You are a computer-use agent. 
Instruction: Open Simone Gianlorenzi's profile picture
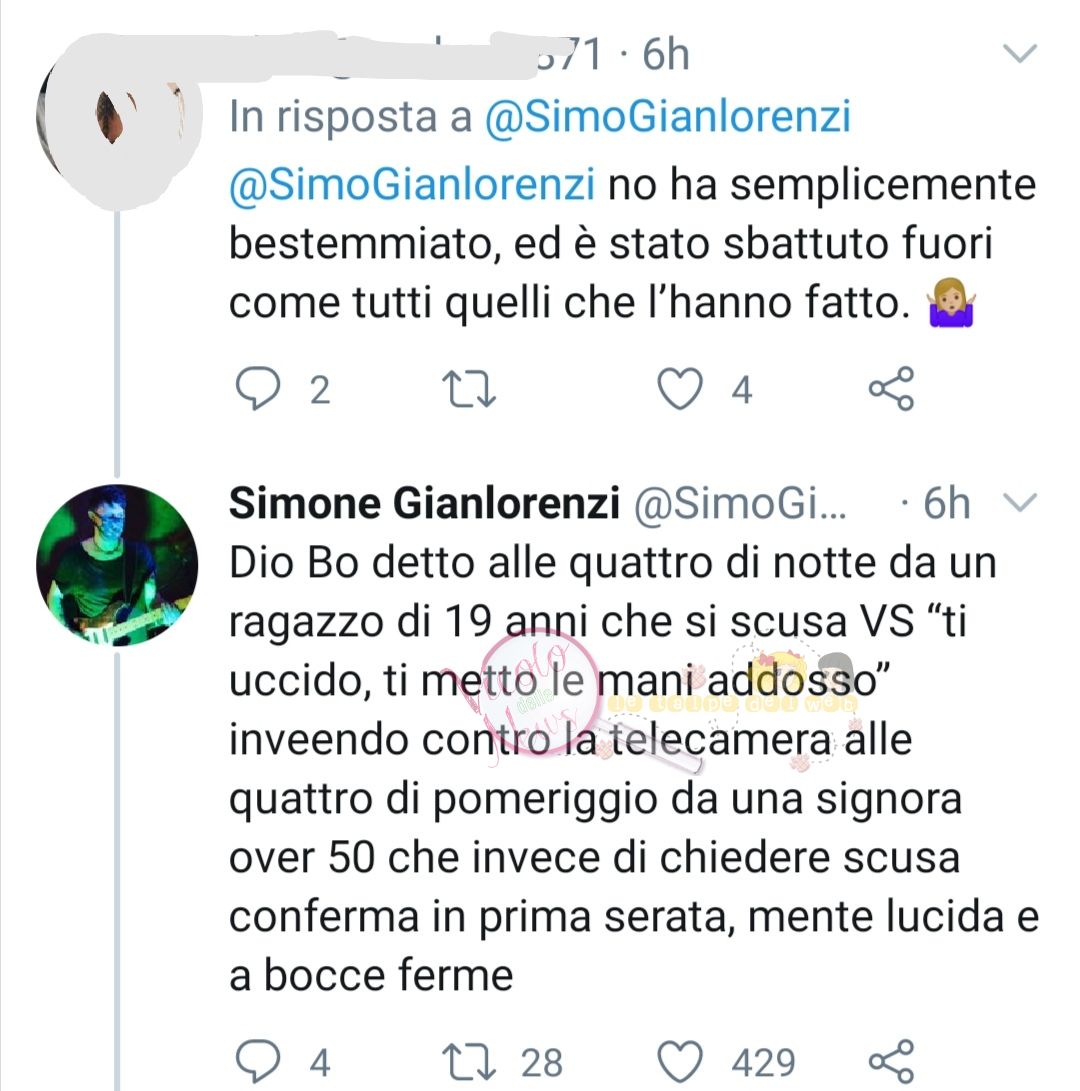click(117, 564)
